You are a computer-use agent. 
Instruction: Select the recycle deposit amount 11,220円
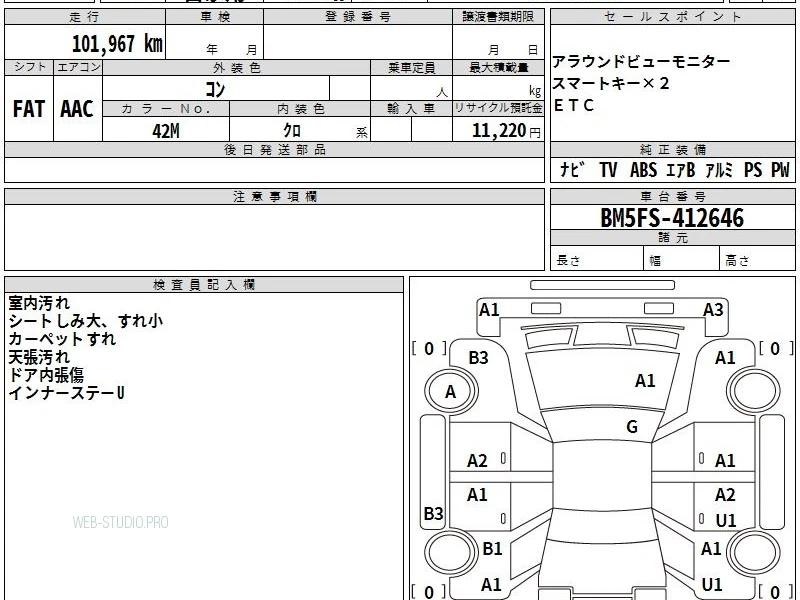(506, 131)
